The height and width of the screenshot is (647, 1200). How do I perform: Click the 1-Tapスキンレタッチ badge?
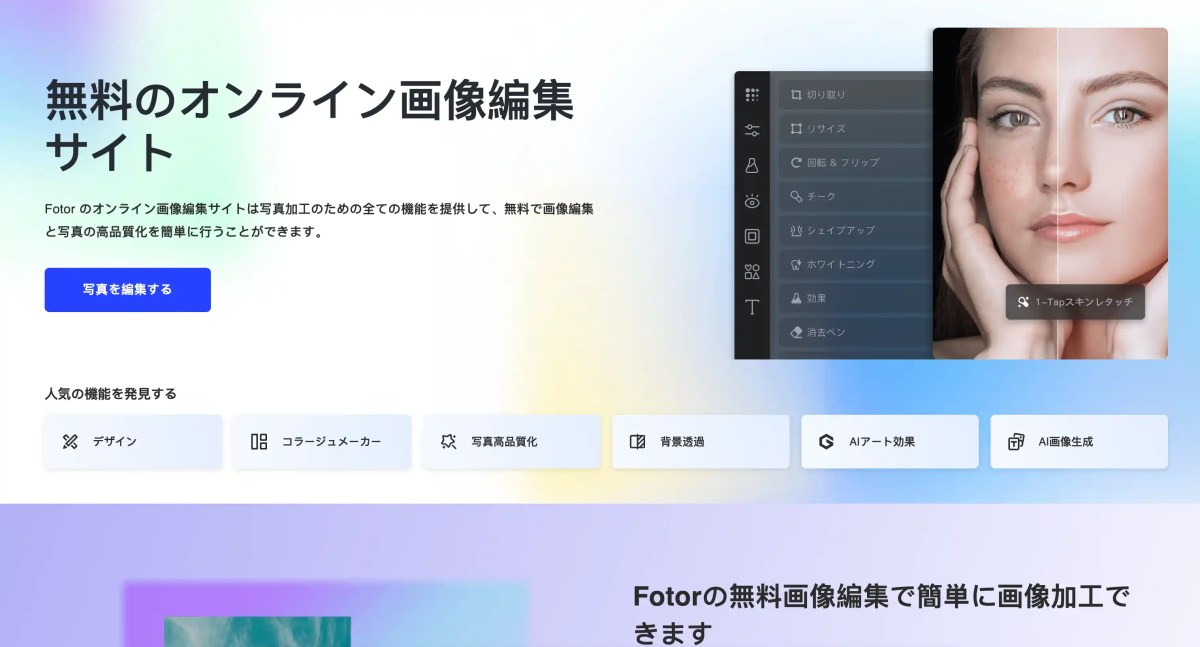pyautogui.click(x=1075, y=302)
